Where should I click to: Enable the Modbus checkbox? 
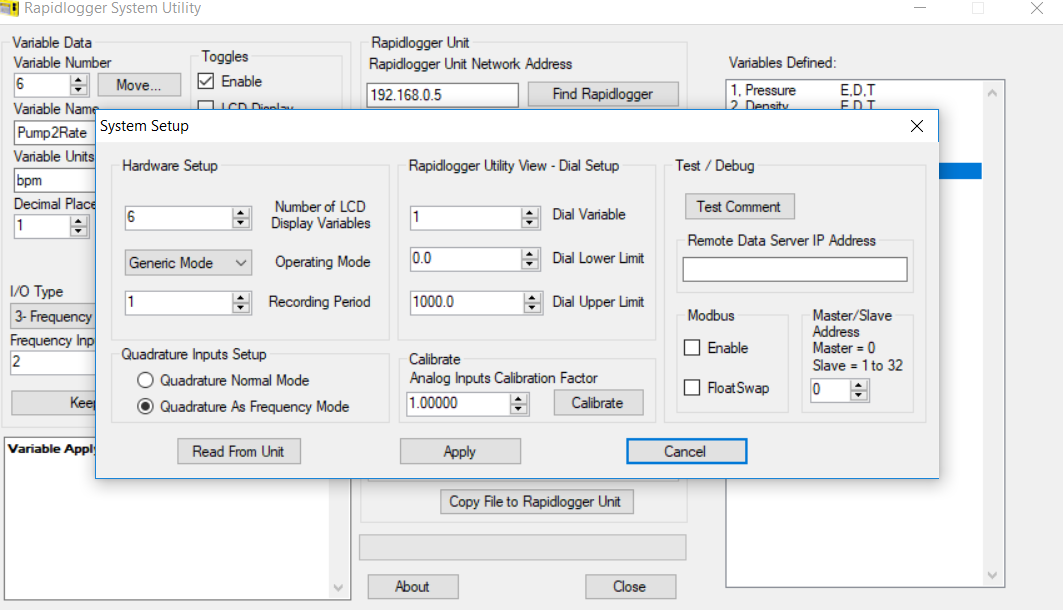pos(692,348)
